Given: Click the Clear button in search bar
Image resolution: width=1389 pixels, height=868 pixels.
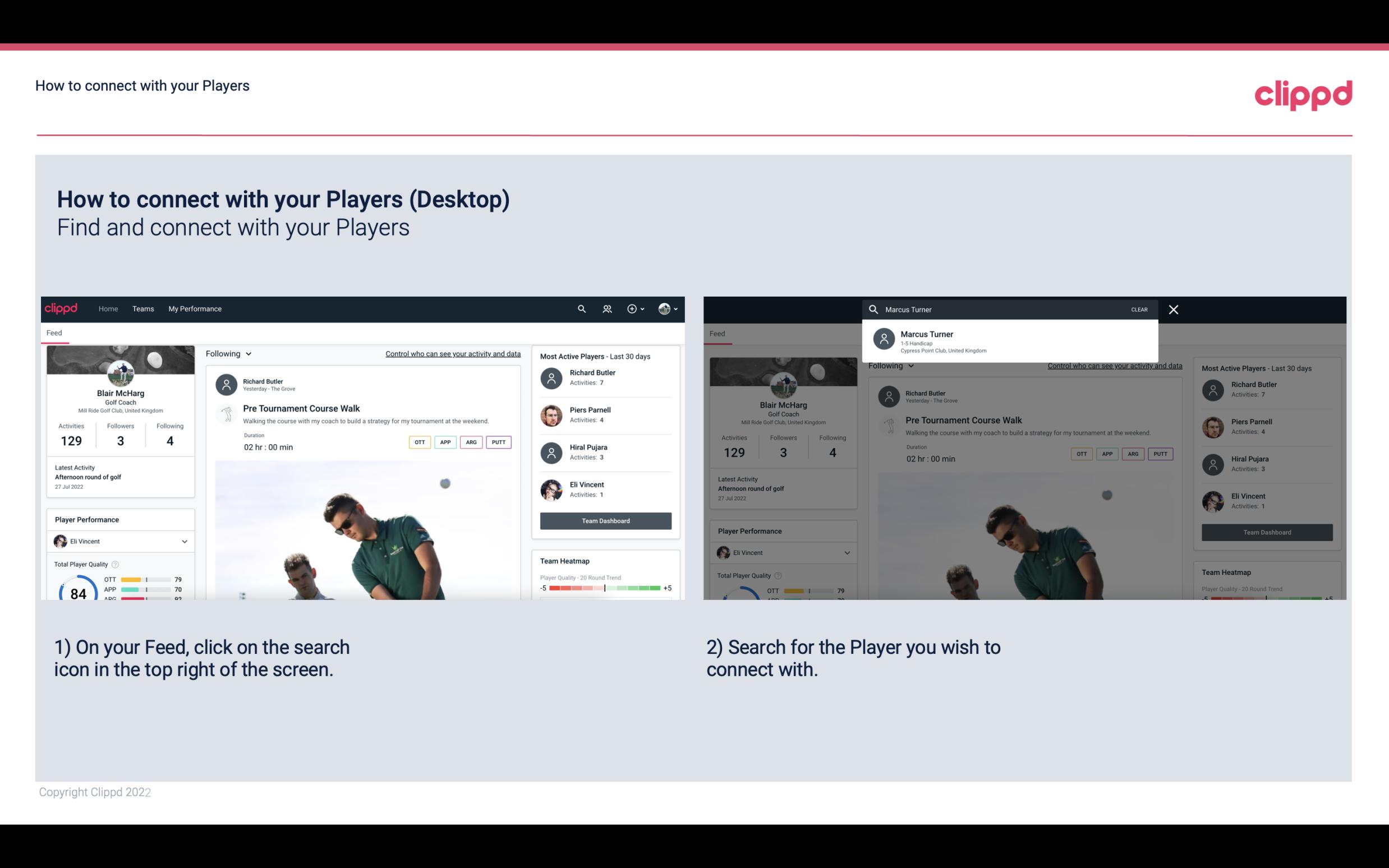Looking at the screenshot, I should click(x=1139, y=309).
